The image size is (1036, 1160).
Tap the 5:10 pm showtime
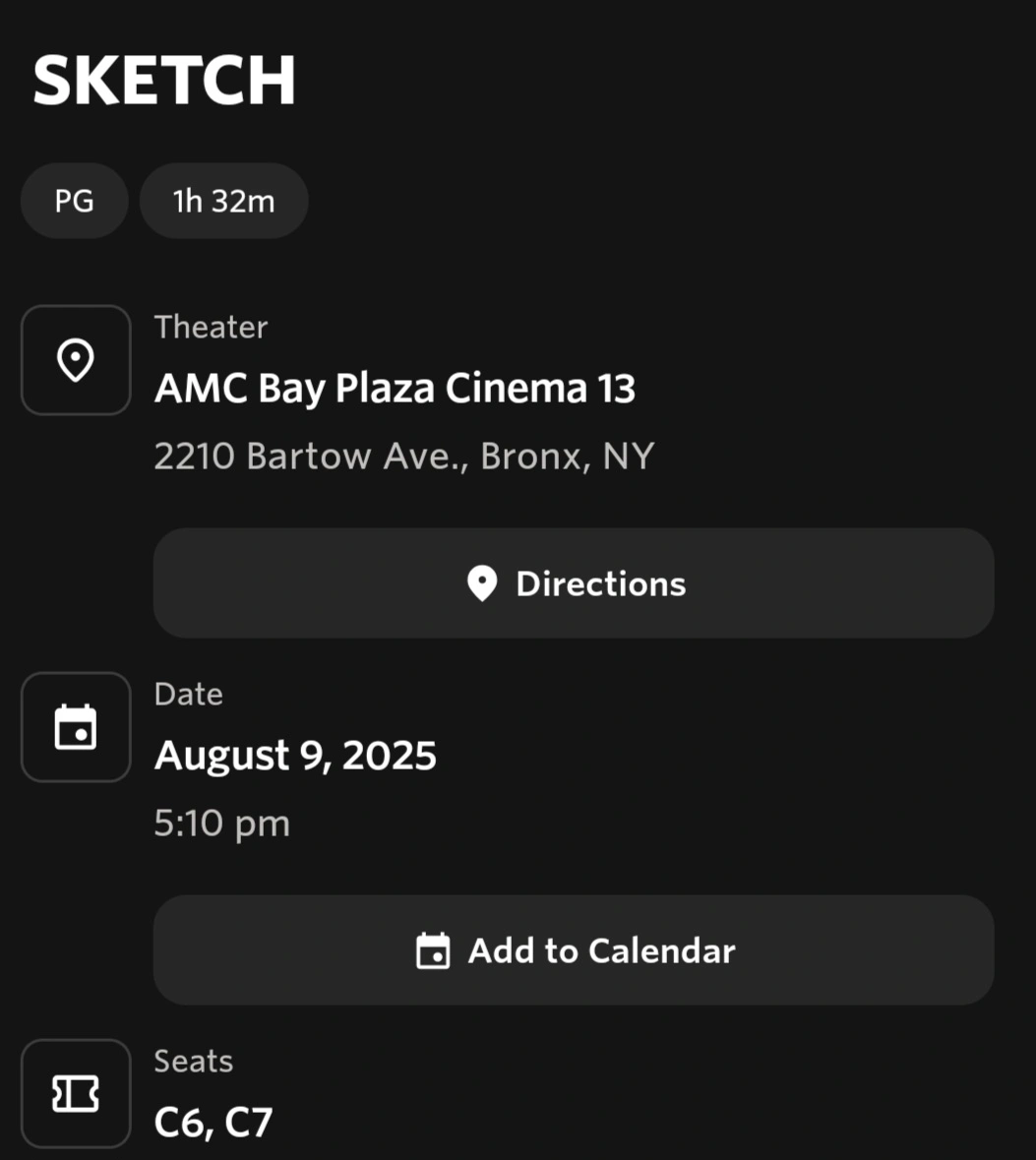(222, 824)
